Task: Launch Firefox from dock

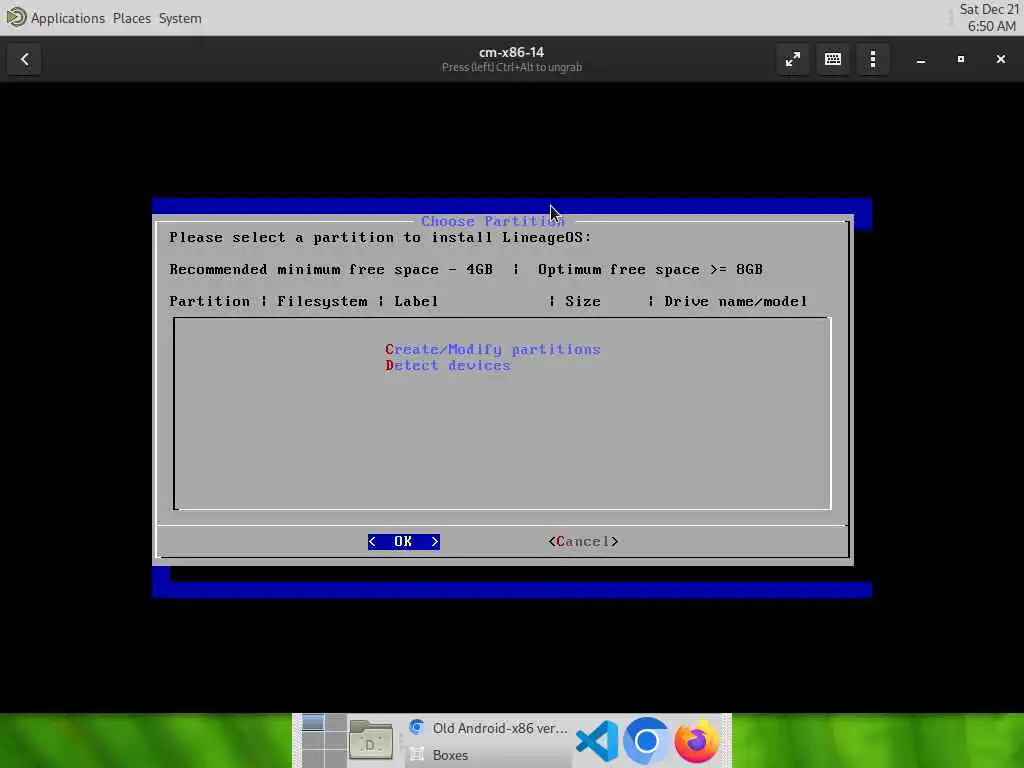Action: point(696,741)
